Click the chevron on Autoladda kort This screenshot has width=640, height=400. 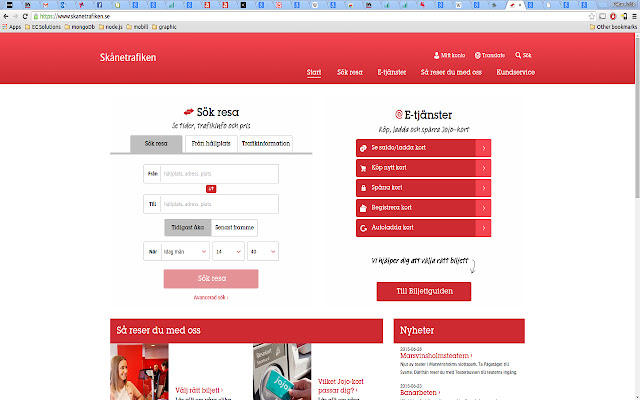point(484,228)
